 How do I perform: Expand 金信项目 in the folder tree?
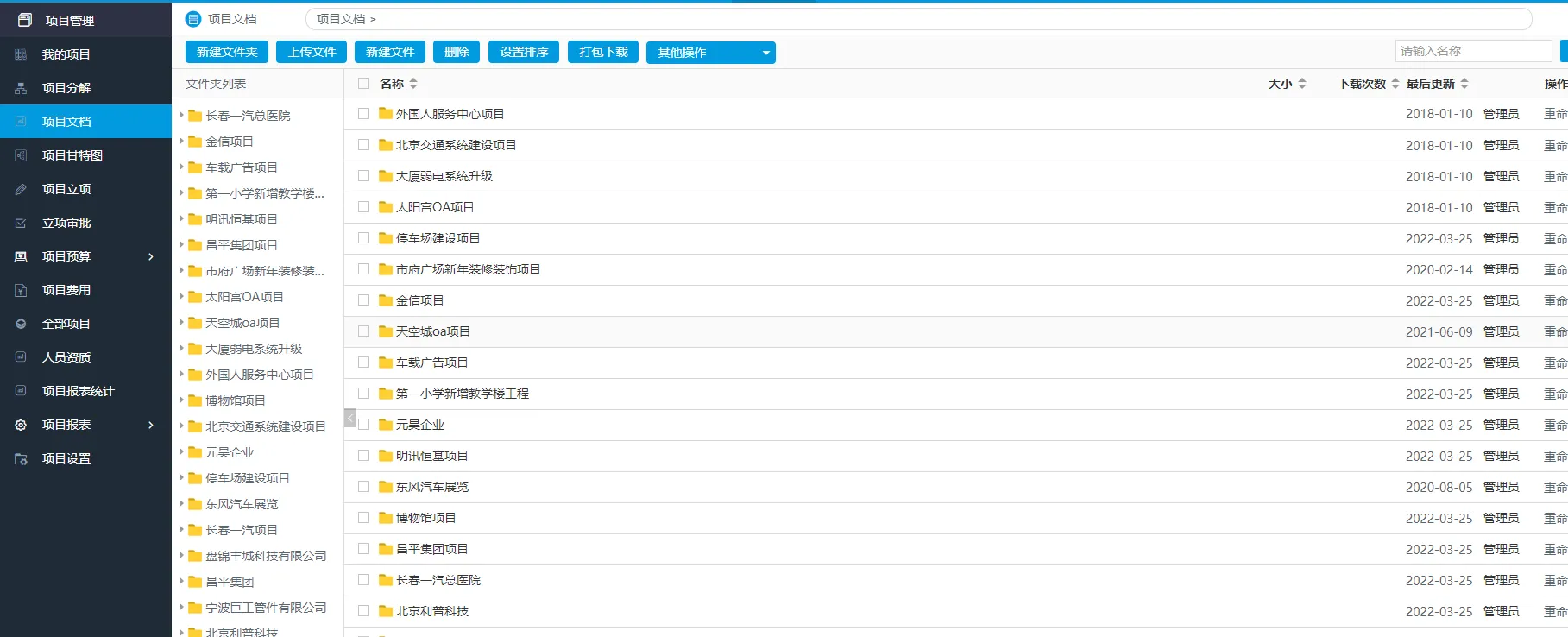tap(182, 141)
